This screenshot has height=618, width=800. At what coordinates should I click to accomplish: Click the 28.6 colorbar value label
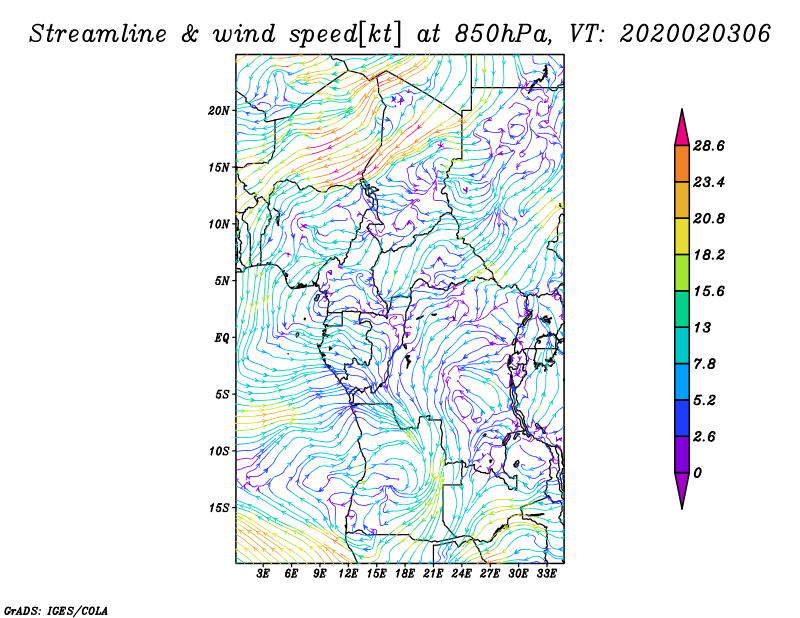click(x=708, y=146)
